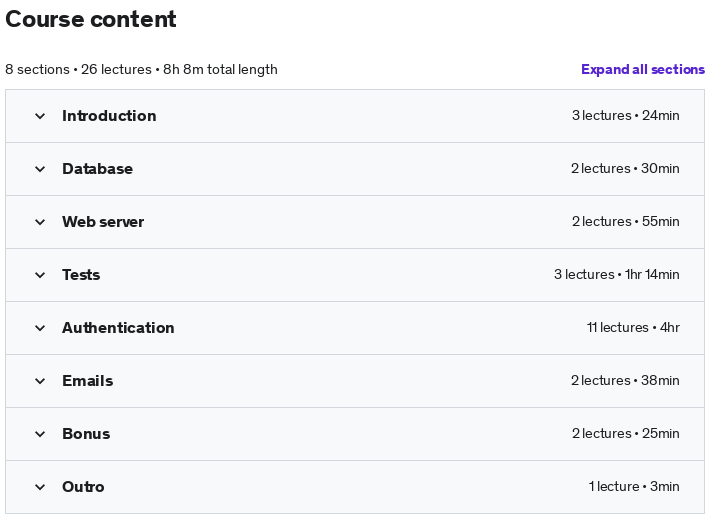705x514 pixels.
Task: Click the '3 lectures • 1hr 14min' label
Action: pos(617,275)
